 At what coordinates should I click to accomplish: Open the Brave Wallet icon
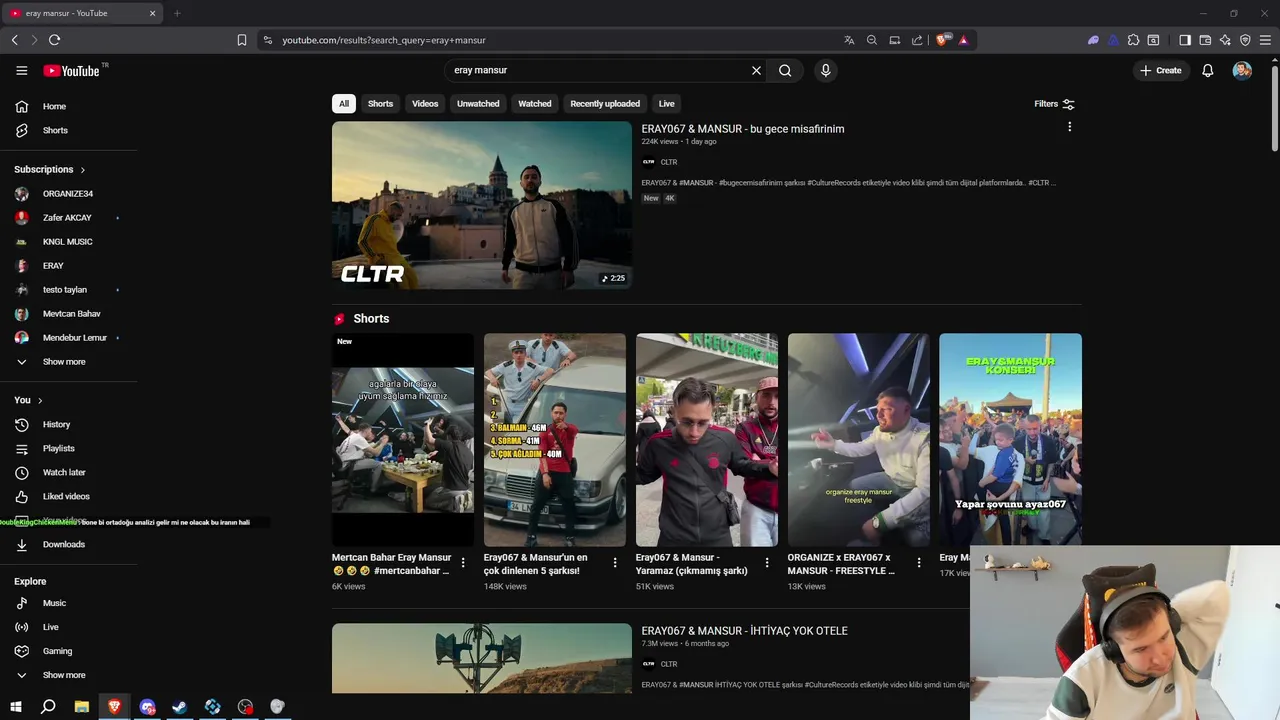tap(1205, 40)
